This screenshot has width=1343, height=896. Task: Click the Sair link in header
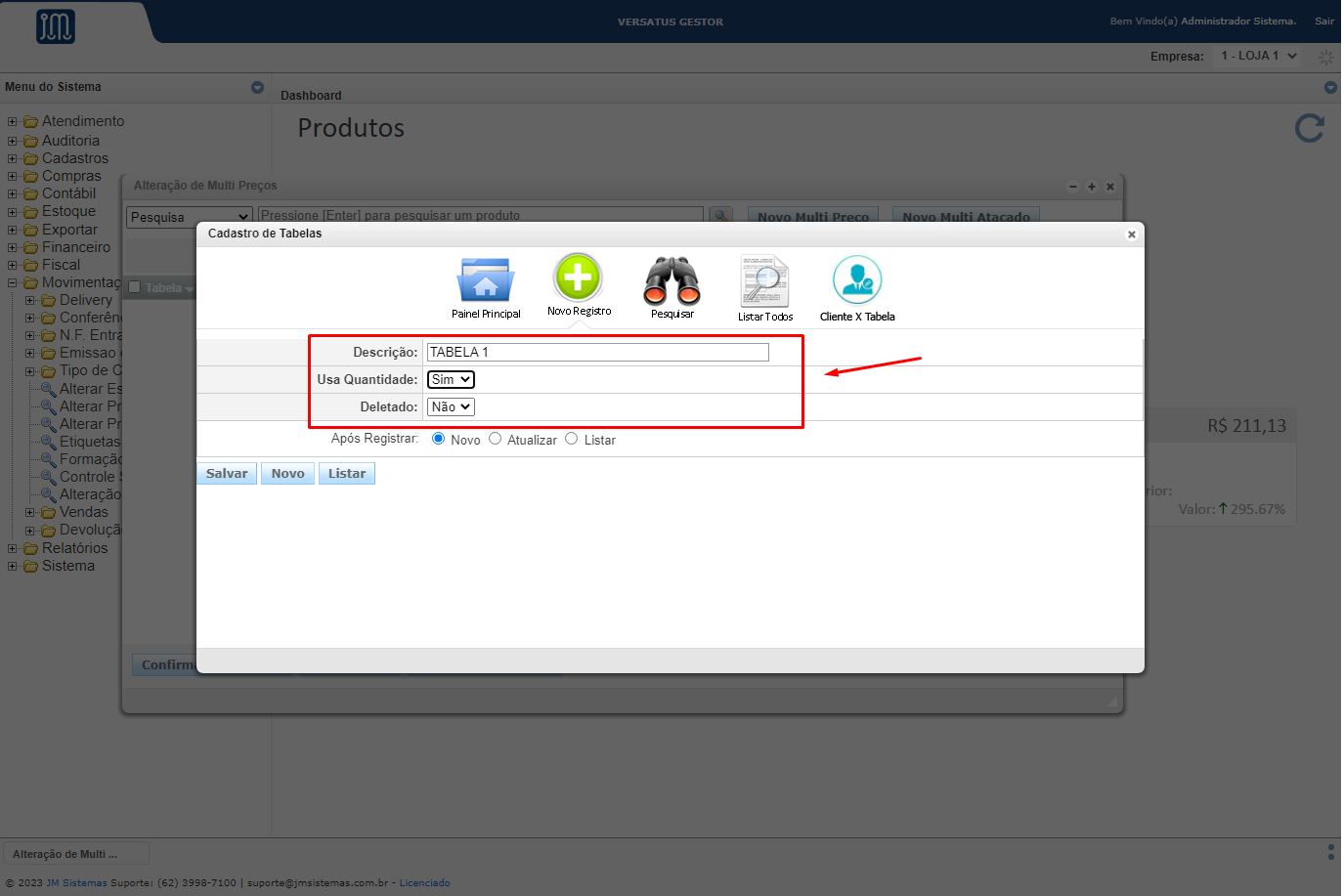coord(1323,21)
